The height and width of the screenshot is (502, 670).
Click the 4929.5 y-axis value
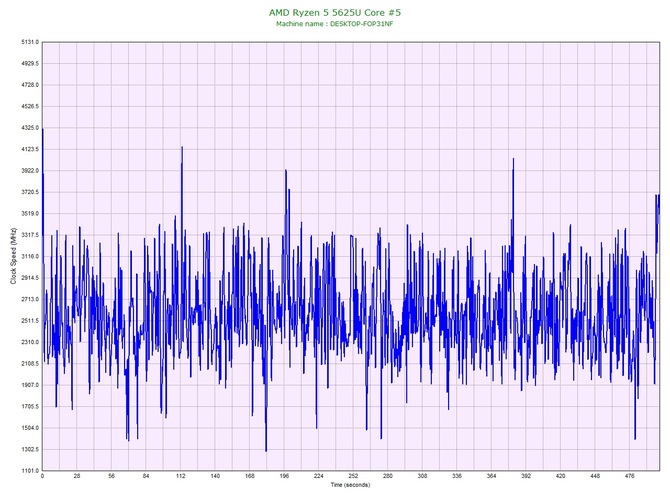click(30, 64)
